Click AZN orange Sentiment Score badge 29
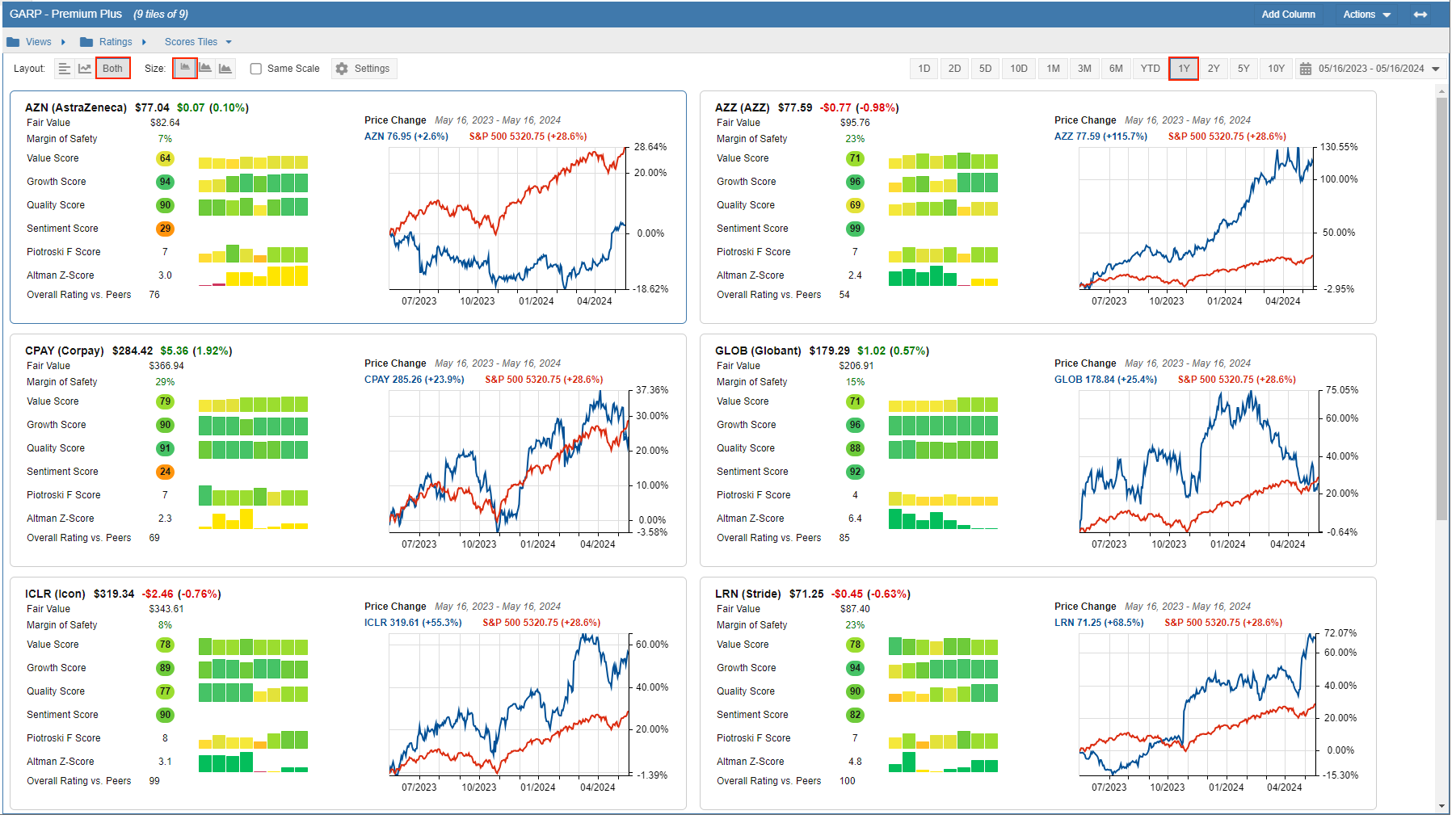Viewport: 1456px width, 819px height. 165,229
